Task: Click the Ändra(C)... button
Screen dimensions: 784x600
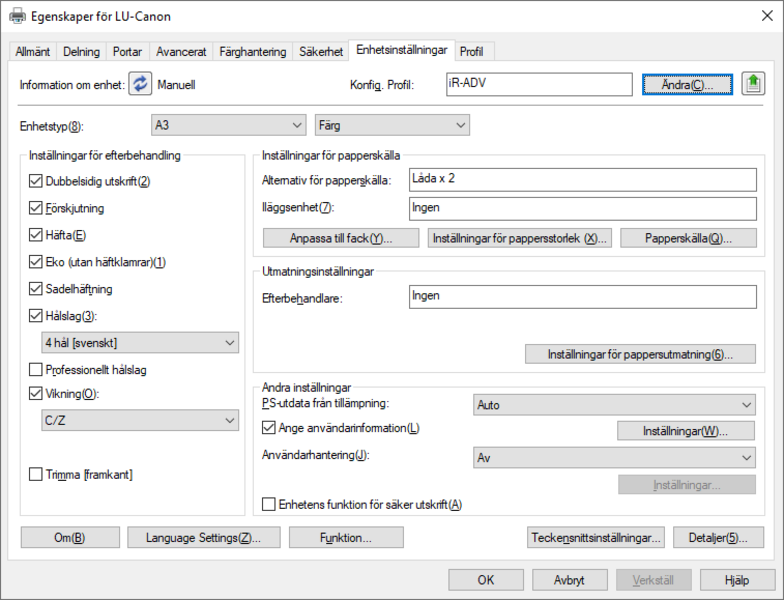Action: 687,84
